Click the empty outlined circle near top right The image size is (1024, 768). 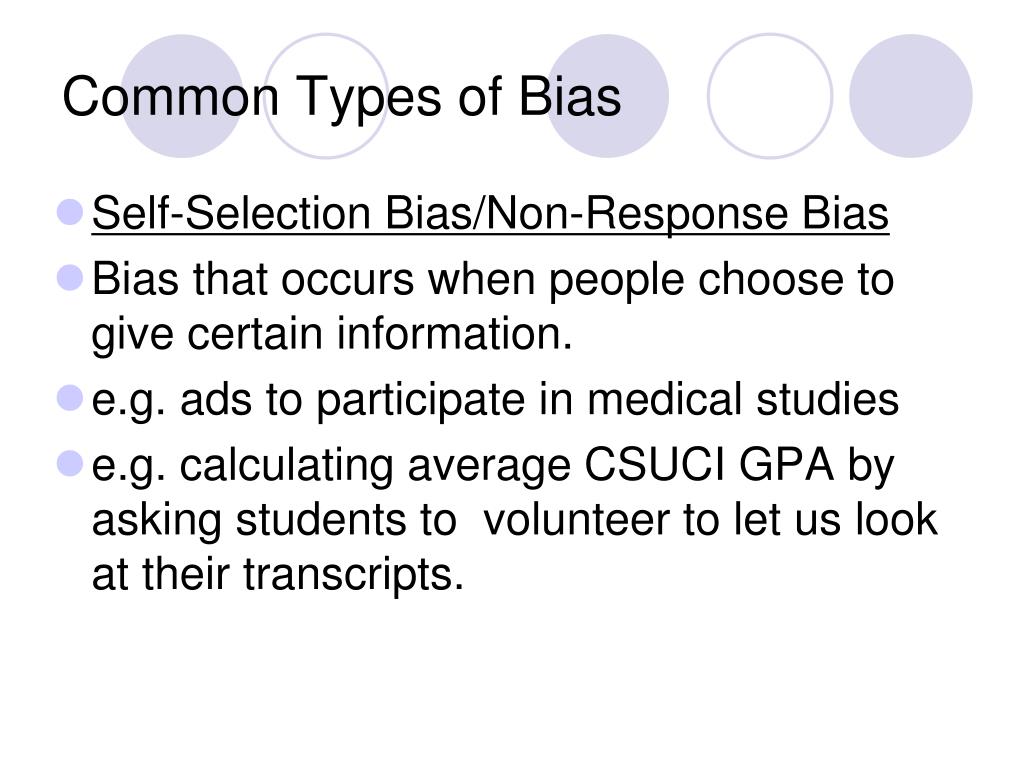tap(770, 96)
